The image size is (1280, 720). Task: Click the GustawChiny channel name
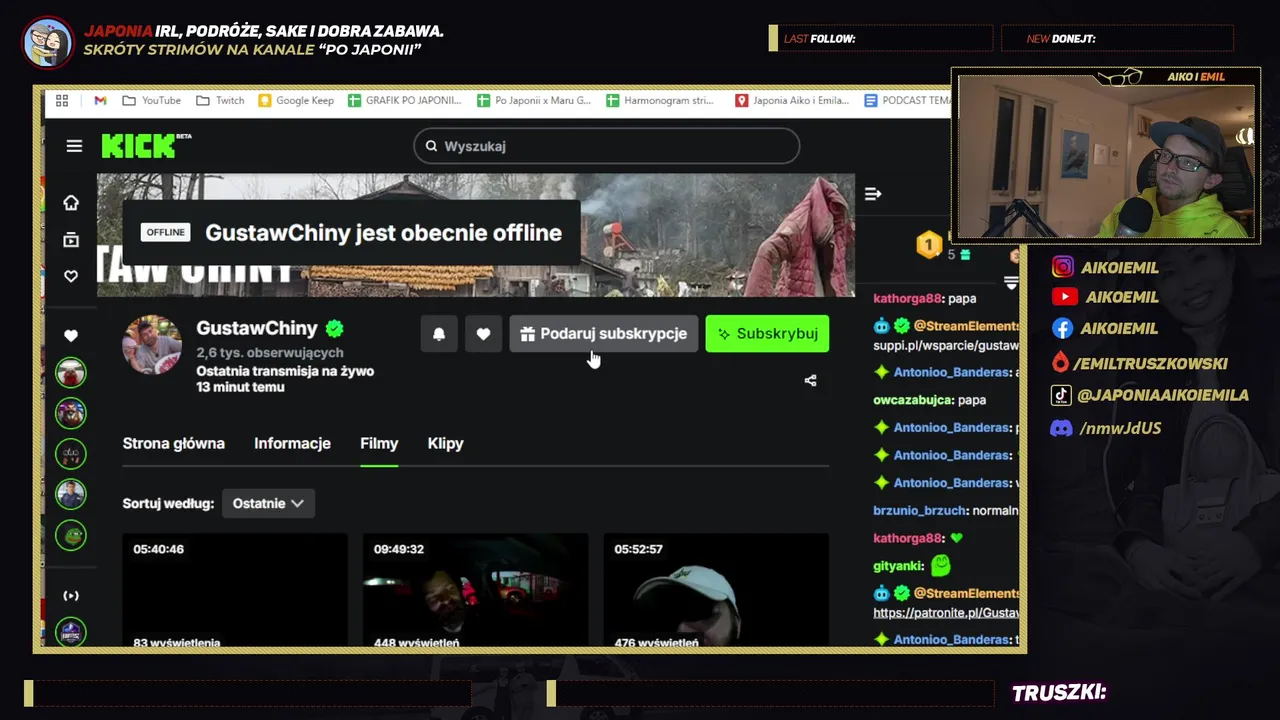pos(257,328)
